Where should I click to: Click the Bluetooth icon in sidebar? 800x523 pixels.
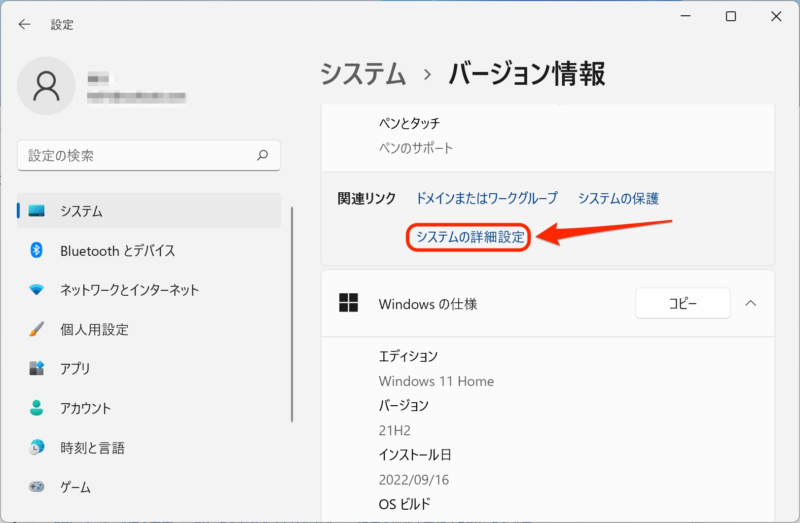(x=36, y=250)
